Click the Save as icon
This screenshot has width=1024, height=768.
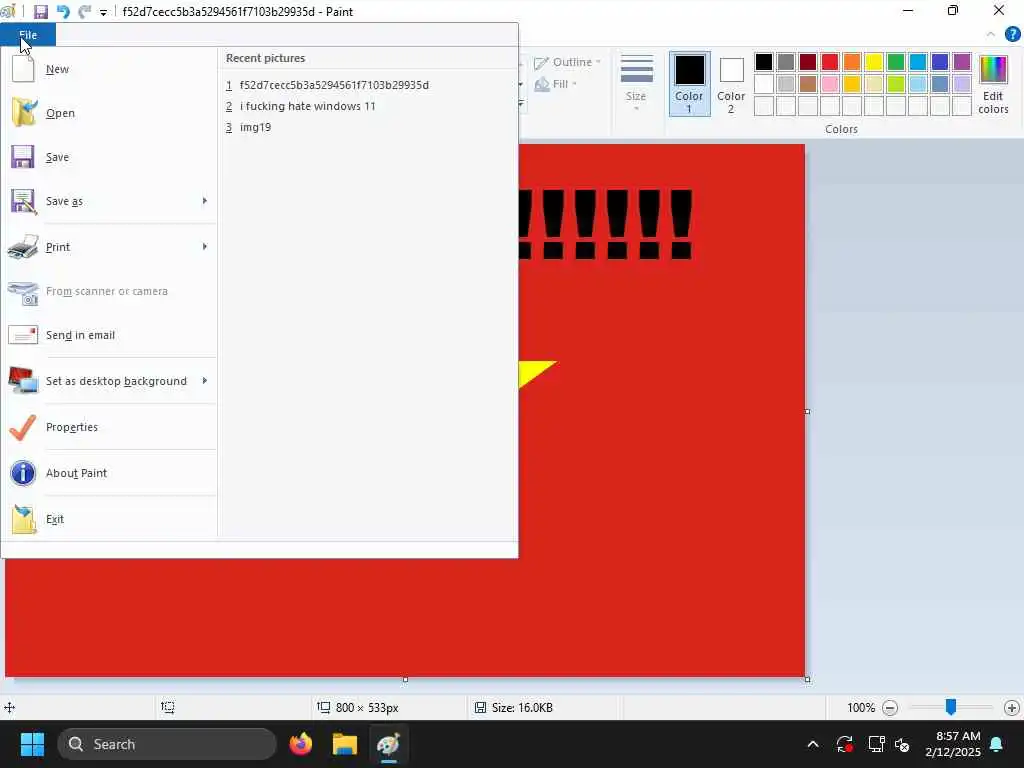(x=23, y=201)
